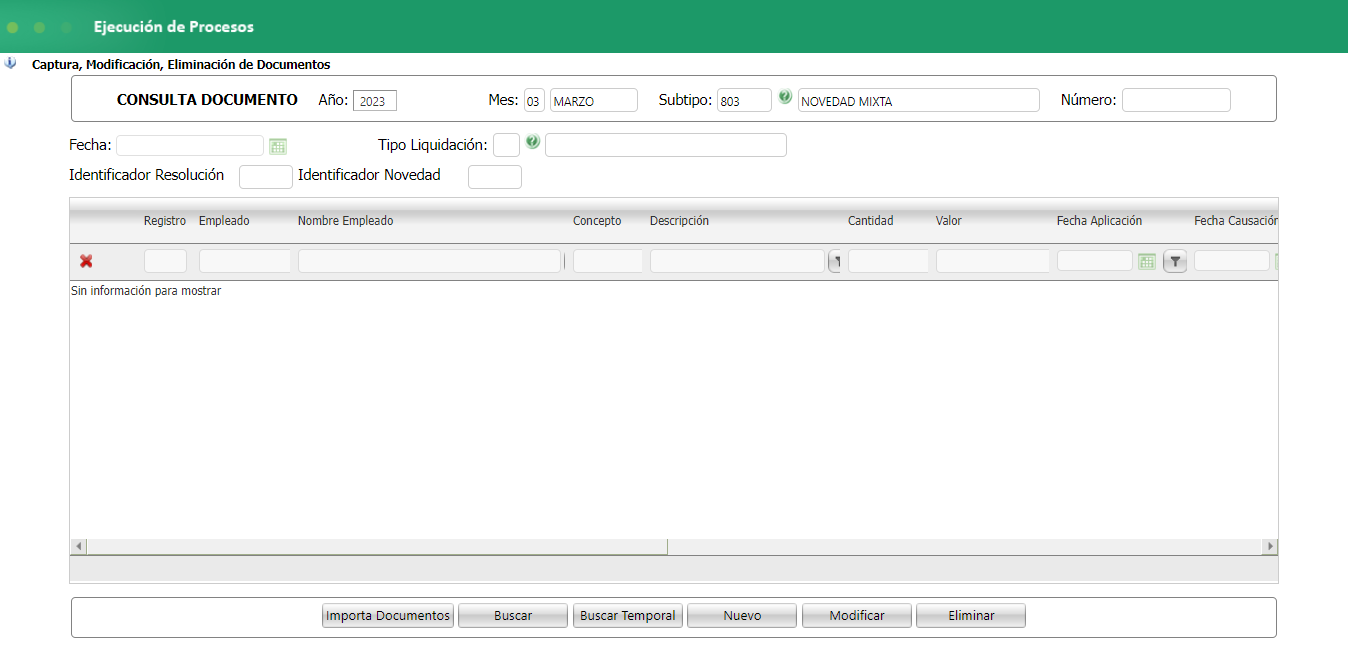The width and height of the screenshot is (1348, 657).
Task: Click the grid's horizontal scrollbar thumb
Action: coord(377,547)
